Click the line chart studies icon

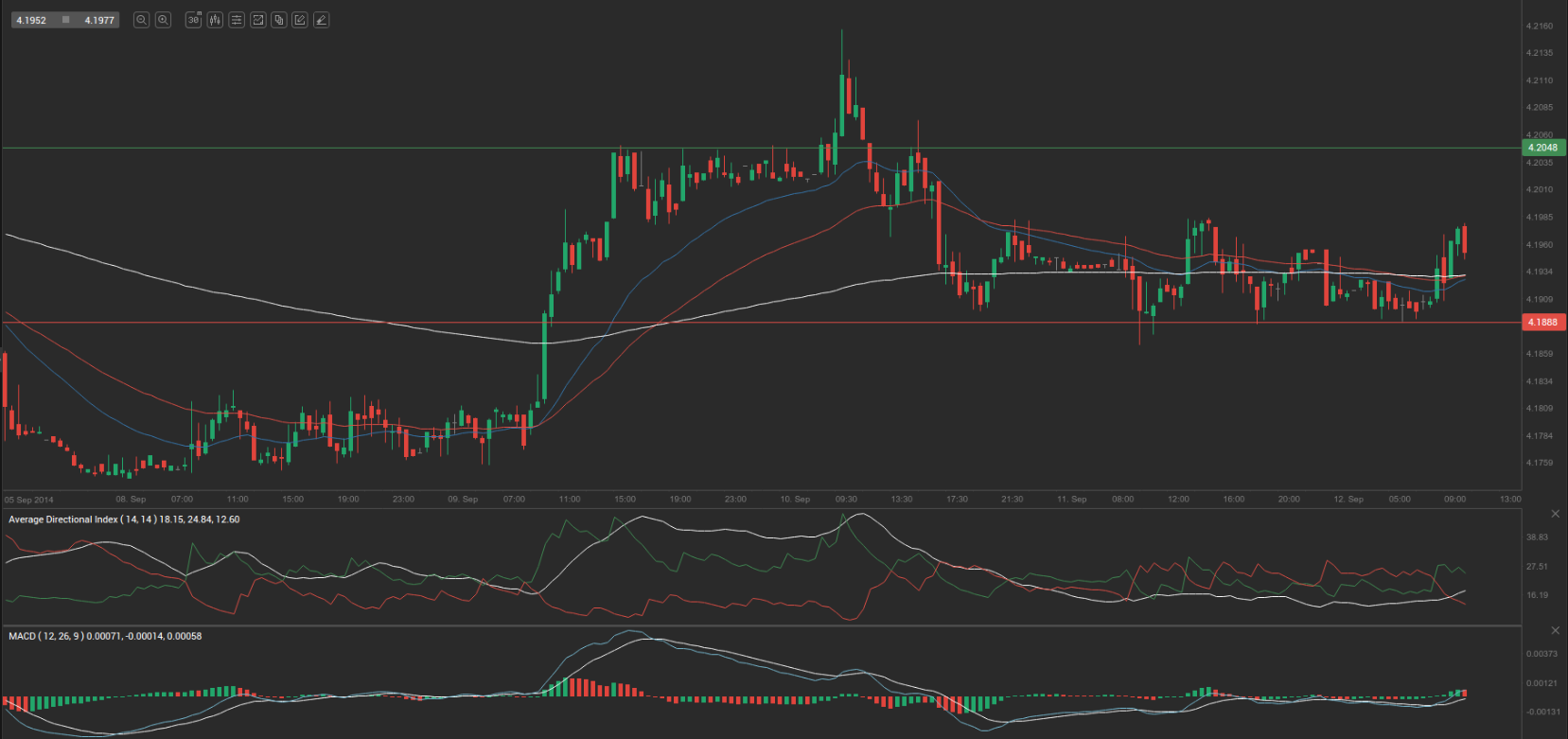(x=257, y=20)
